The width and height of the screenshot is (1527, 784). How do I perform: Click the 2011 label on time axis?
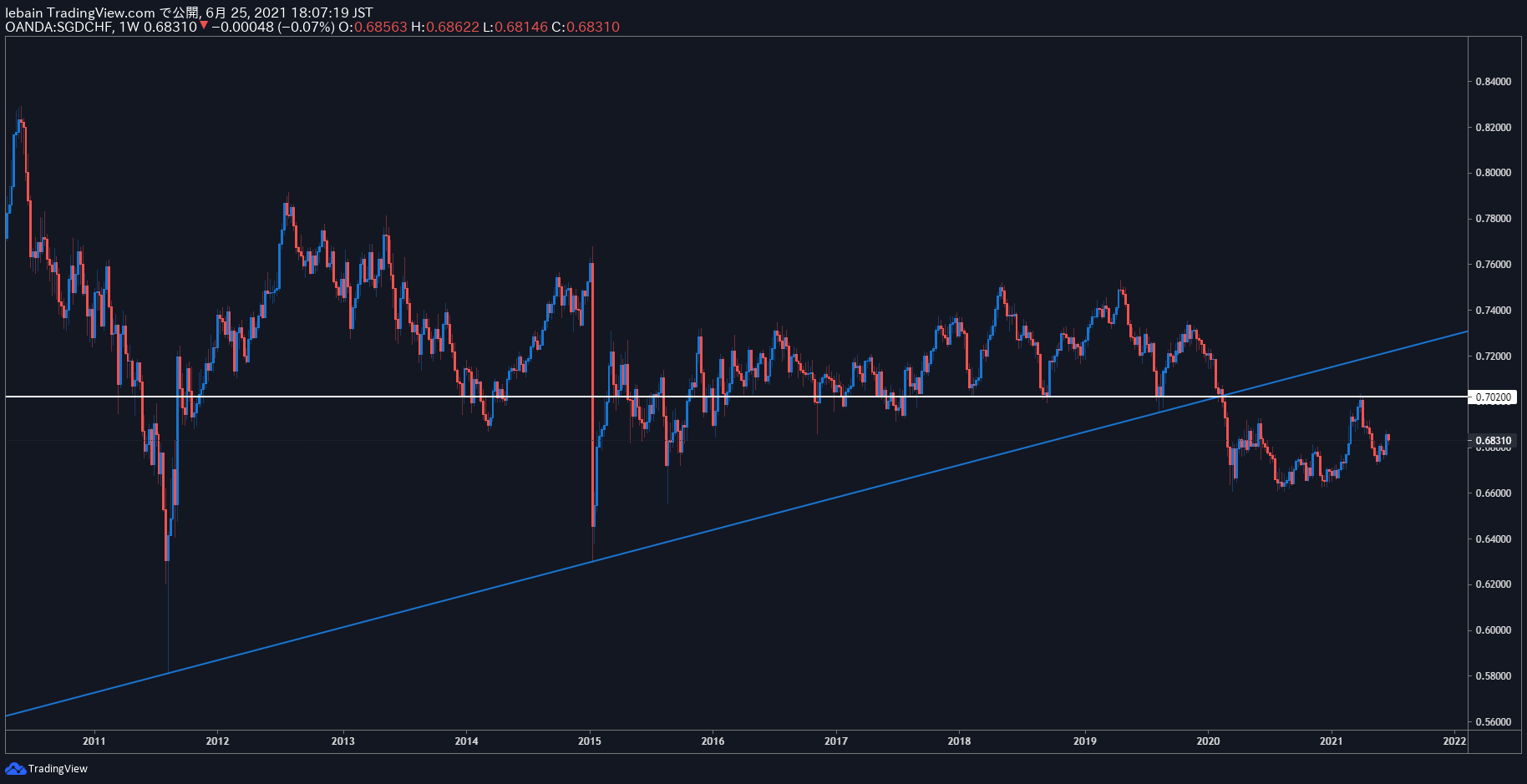tap(94, 741)
